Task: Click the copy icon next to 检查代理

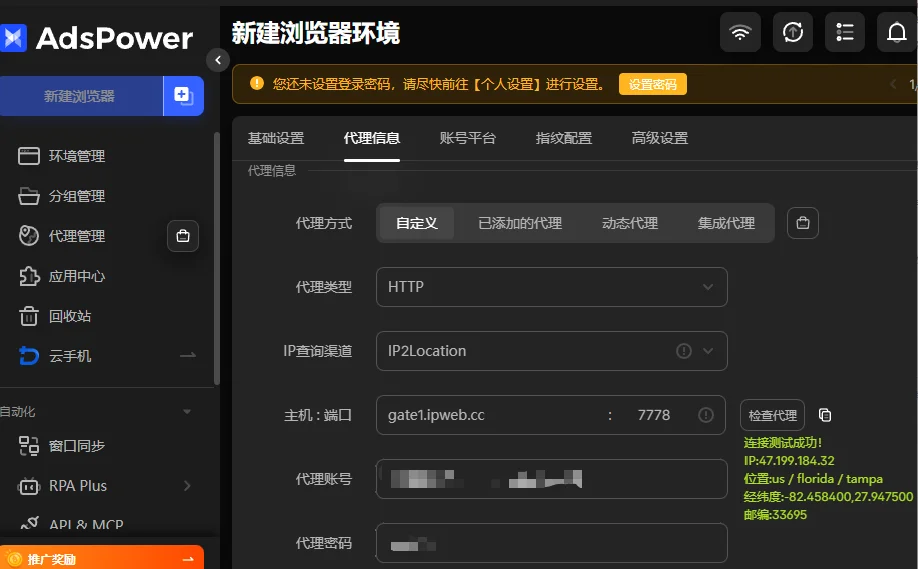Action: (x=825, y=415)
